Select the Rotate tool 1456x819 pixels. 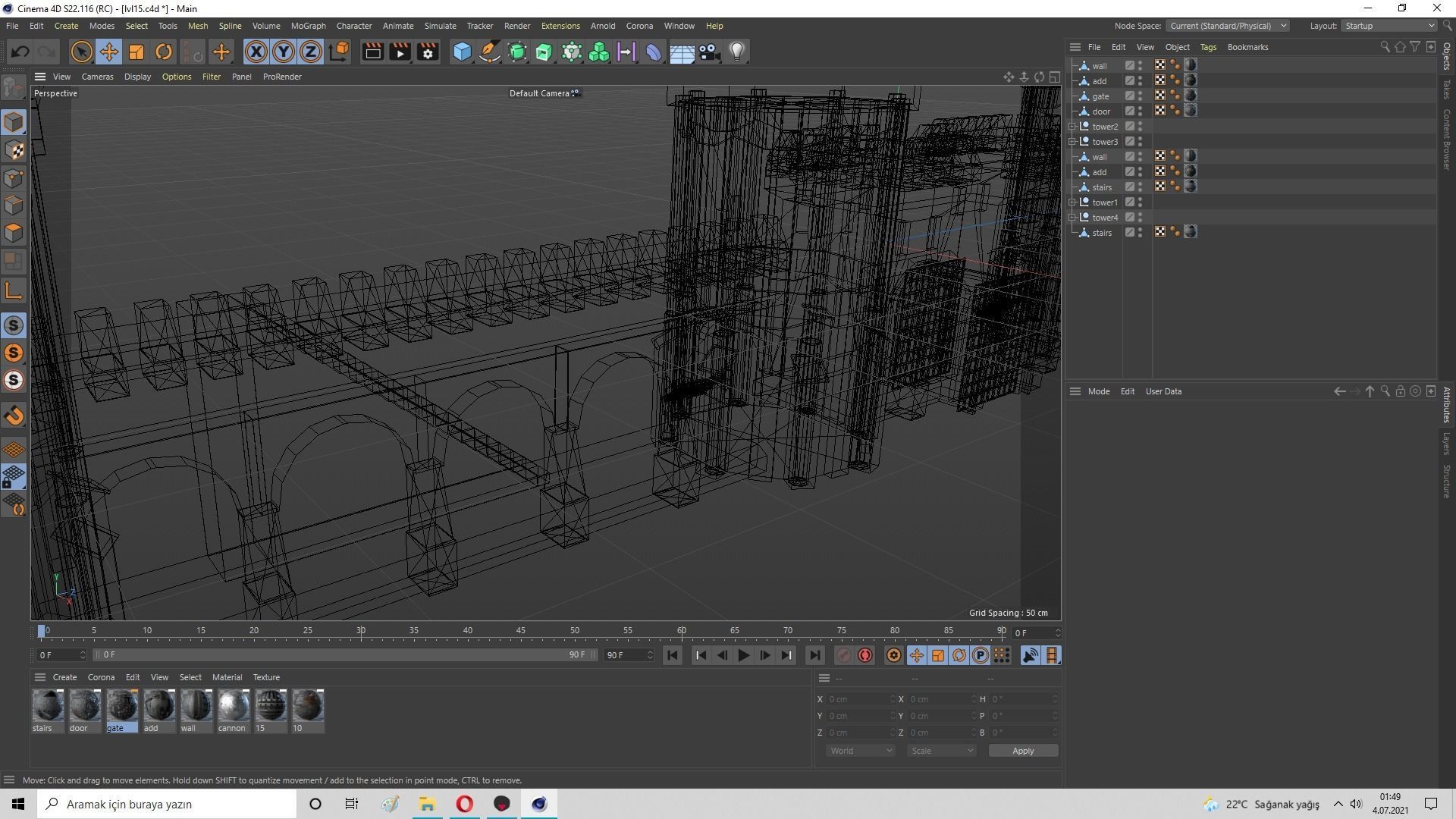point(164,52)
